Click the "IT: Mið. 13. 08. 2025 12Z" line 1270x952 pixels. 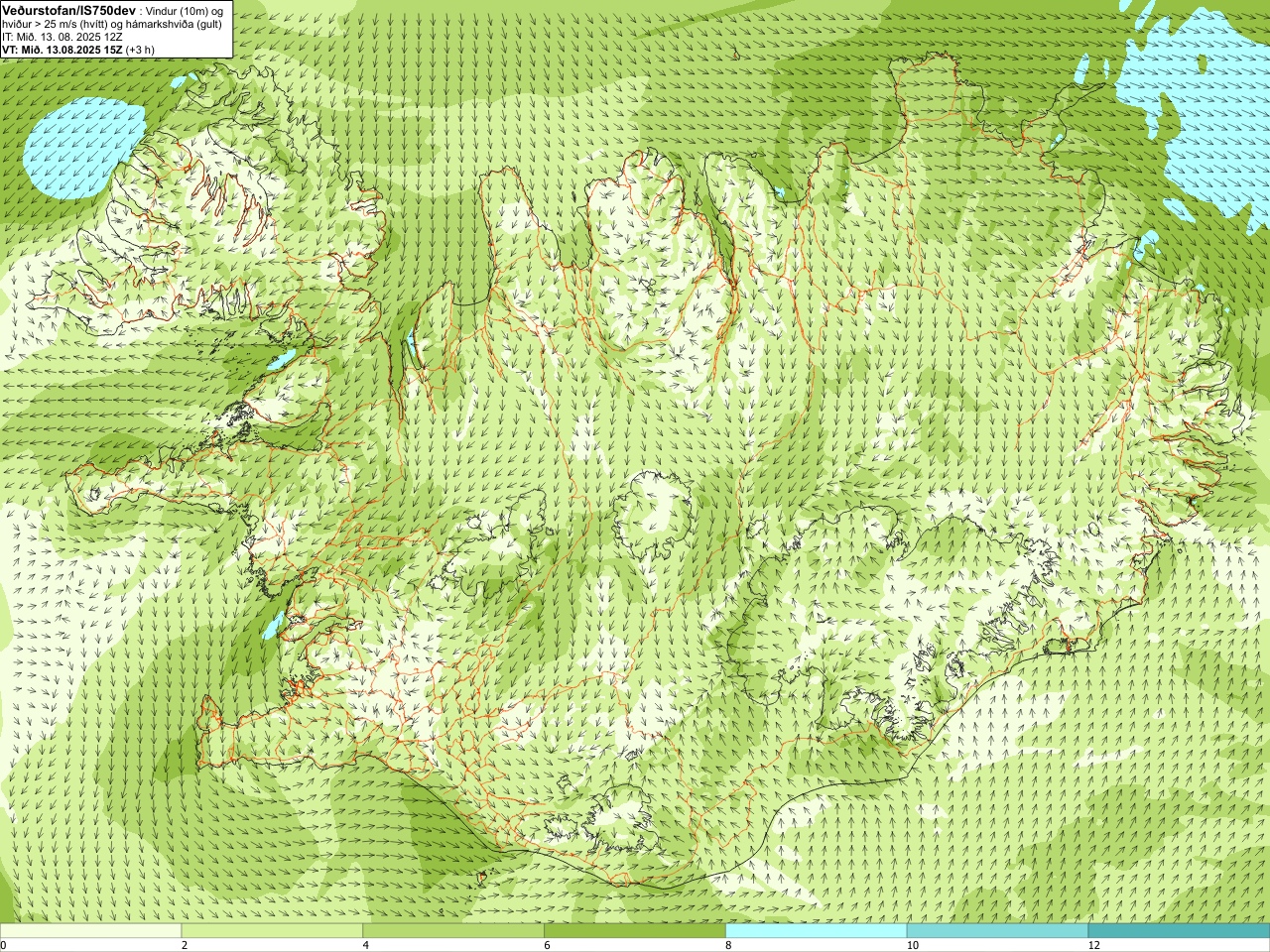pyautogui.click(x=63, y=37)
